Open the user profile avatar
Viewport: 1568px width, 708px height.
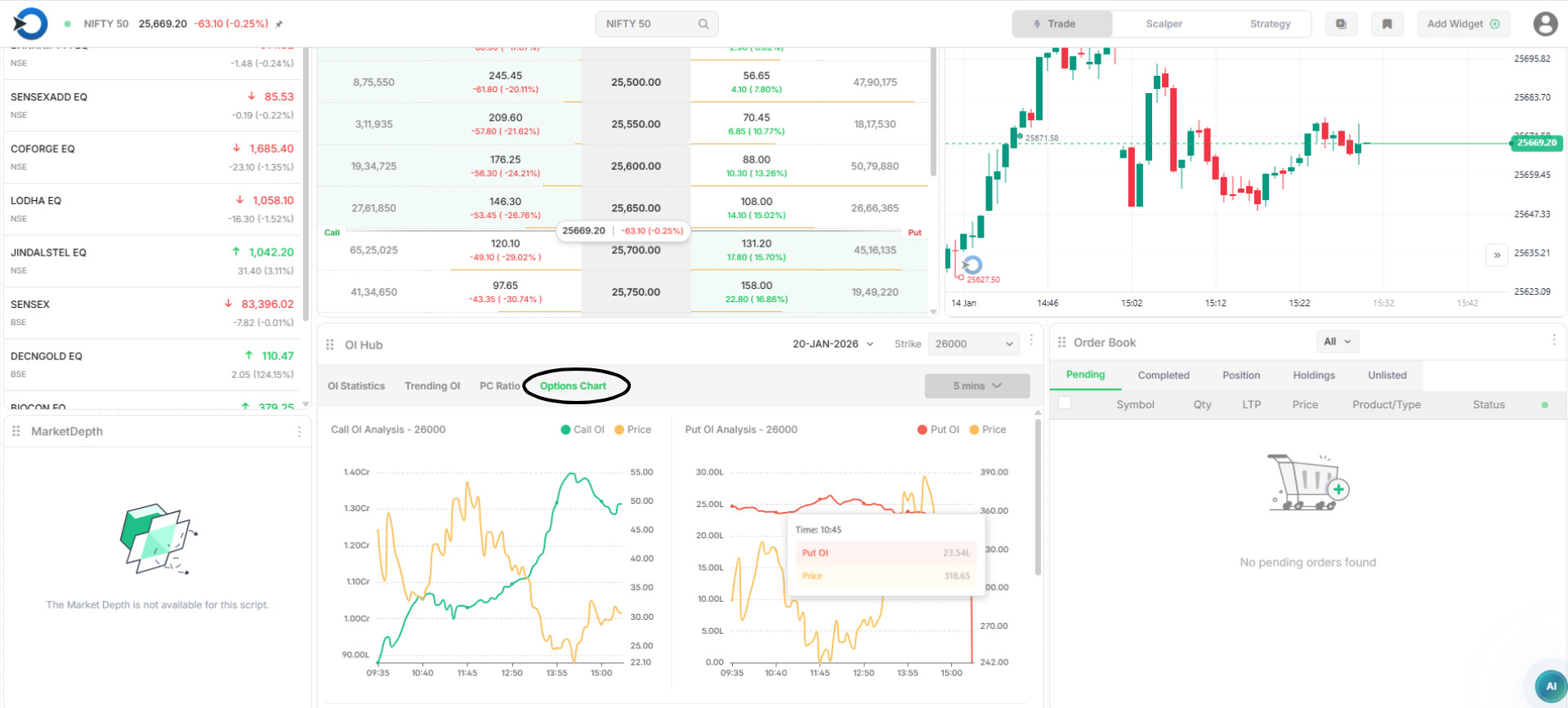tap(1544, 24)
